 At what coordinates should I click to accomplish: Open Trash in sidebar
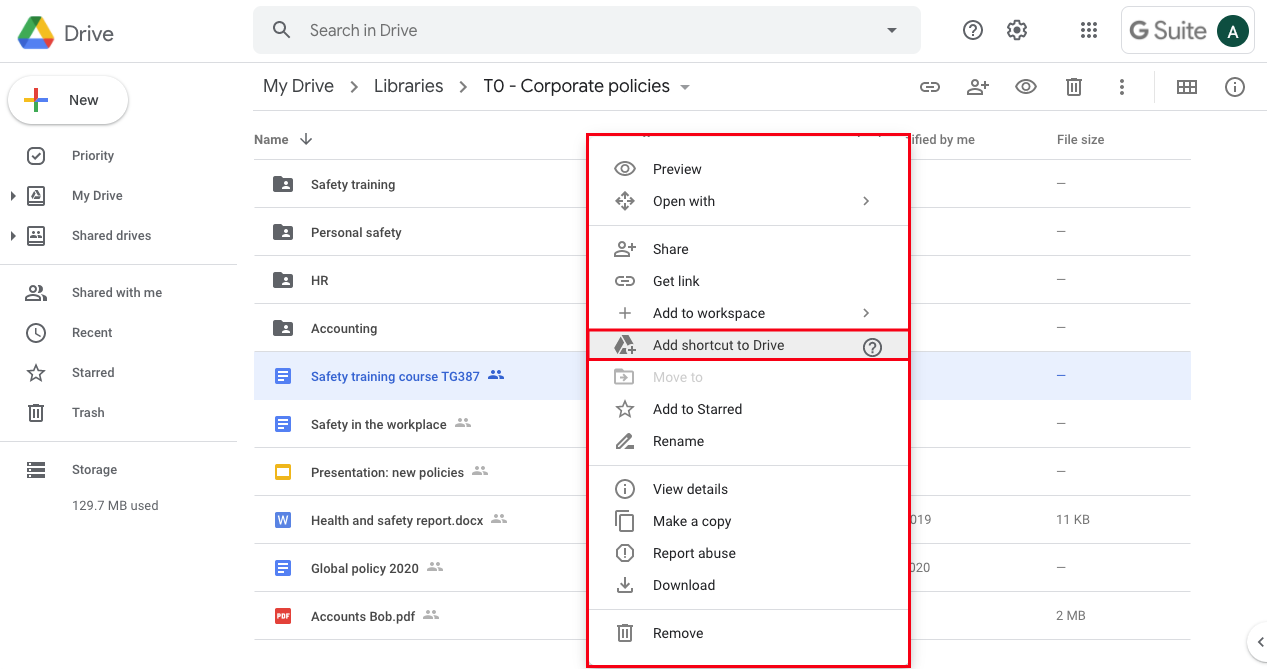tap(88, 413)
